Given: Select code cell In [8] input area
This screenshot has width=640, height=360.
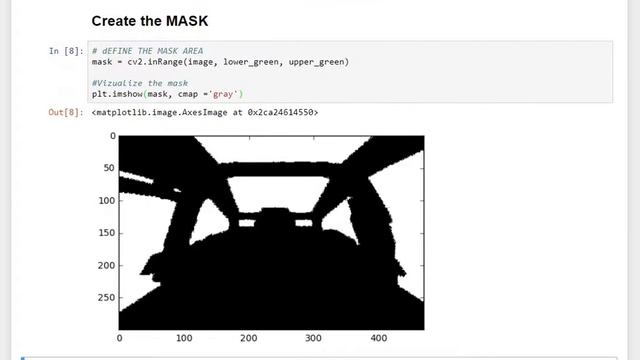Looking at the screenshot, I should 350,72.
